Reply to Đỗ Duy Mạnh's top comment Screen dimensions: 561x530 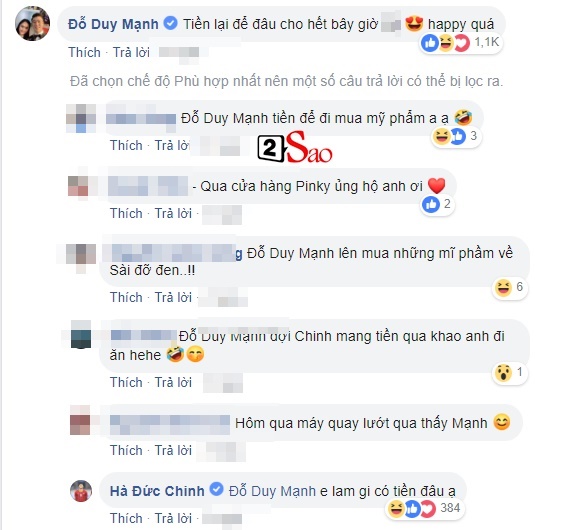(x=131, y=52)
